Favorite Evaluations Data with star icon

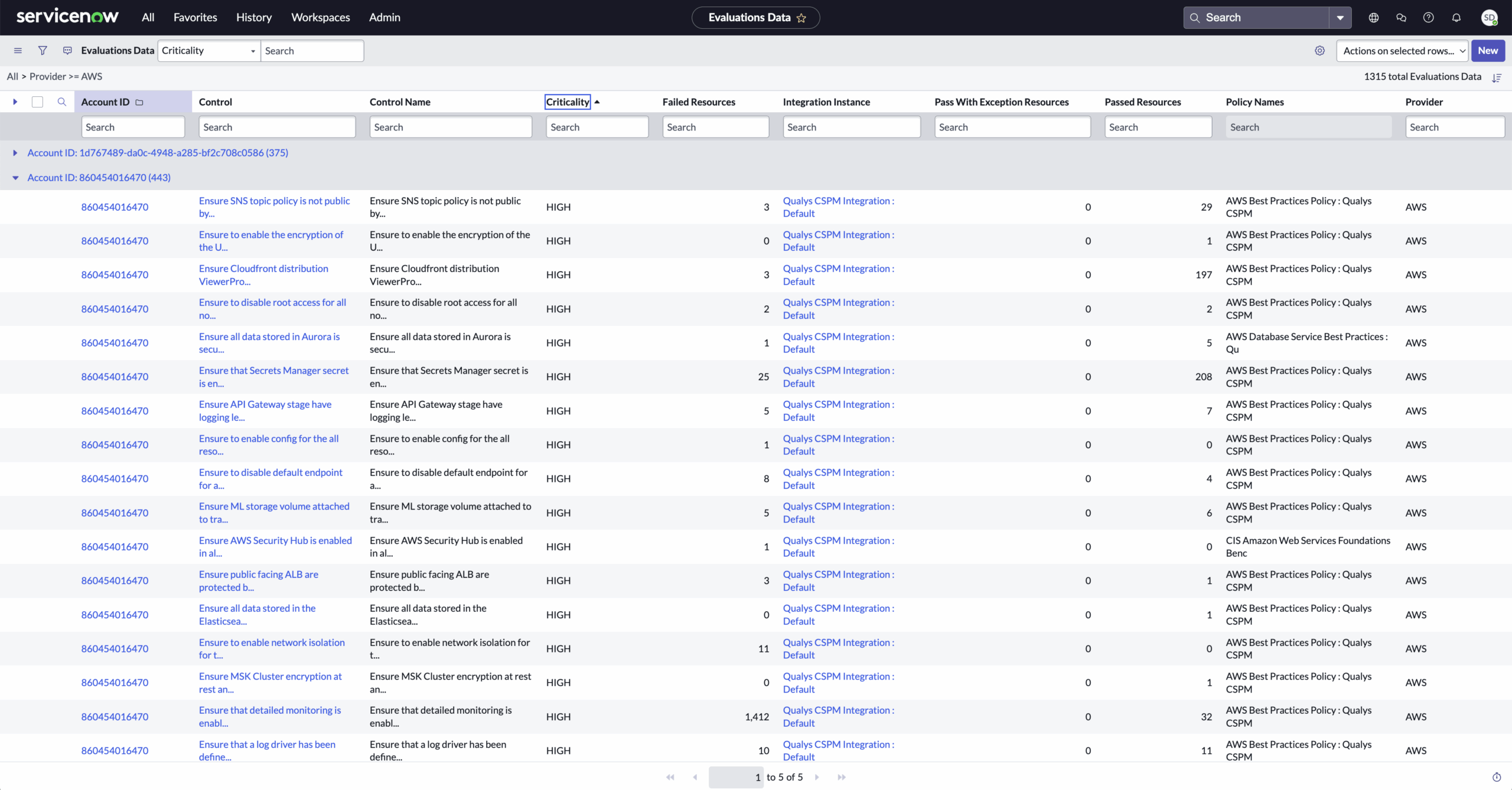point(801,18)
